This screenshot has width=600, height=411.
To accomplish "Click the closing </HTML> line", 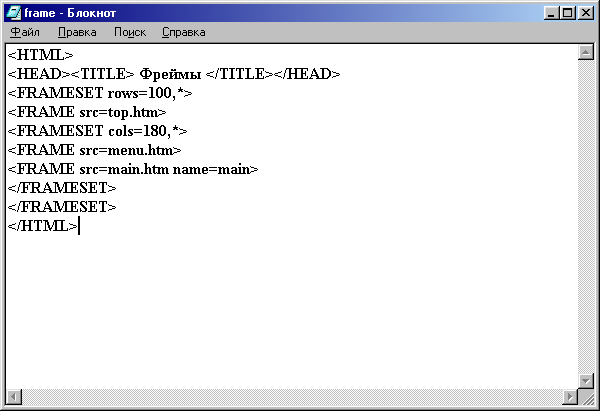I will click(x=42, y=226).
